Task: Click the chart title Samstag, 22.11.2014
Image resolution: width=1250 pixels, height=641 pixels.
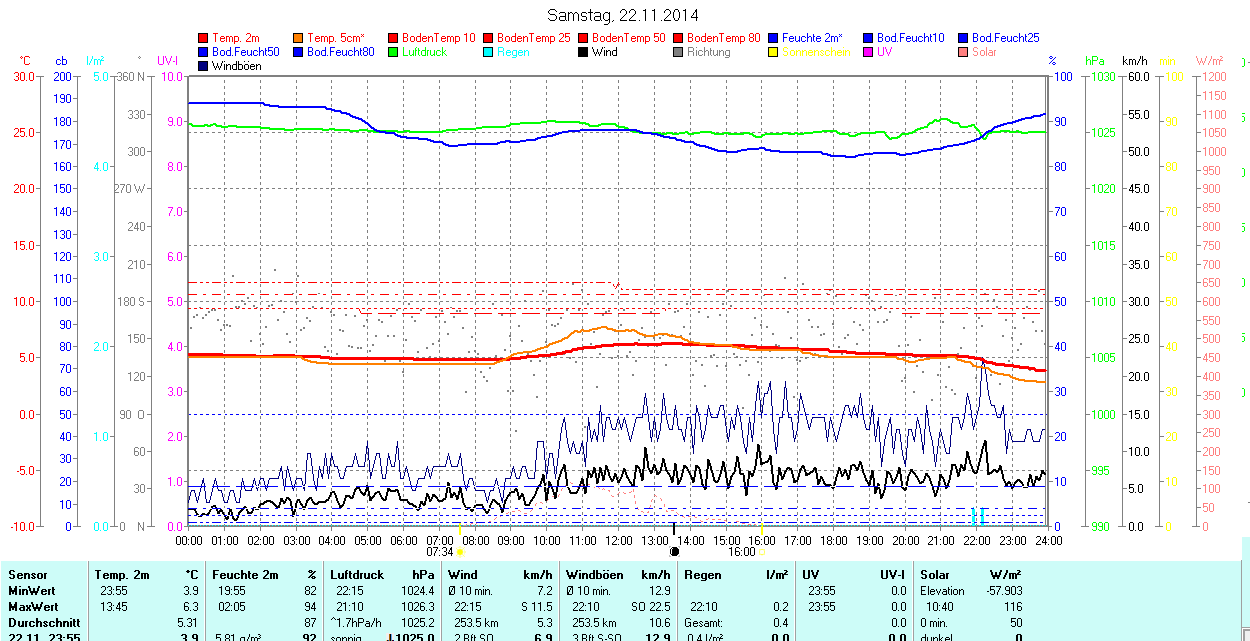Action: [624, 15]
